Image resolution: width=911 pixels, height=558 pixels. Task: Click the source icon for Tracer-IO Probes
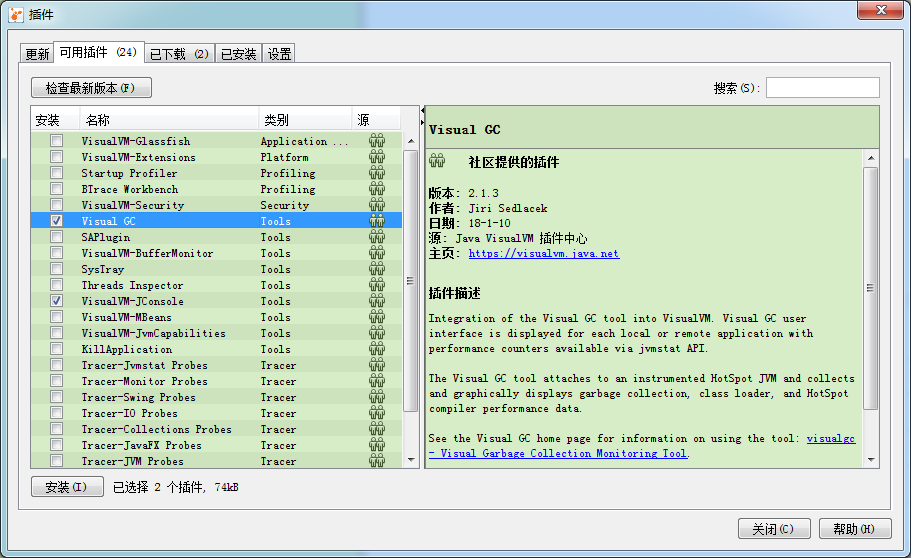coord(377,413)
